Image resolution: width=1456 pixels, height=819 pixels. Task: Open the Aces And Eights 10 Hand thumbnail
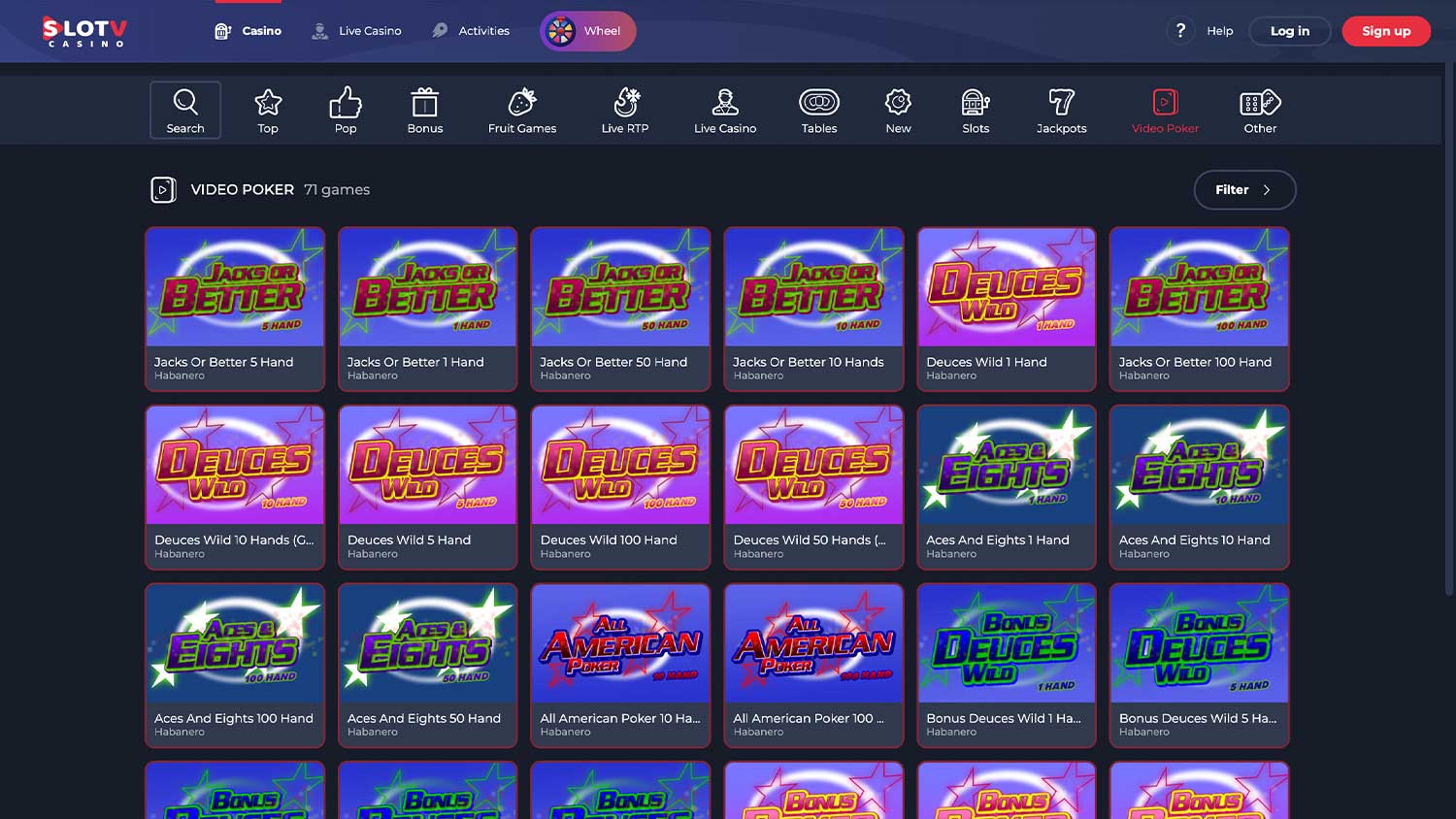pyautogui.click(x=1199, y=466)
